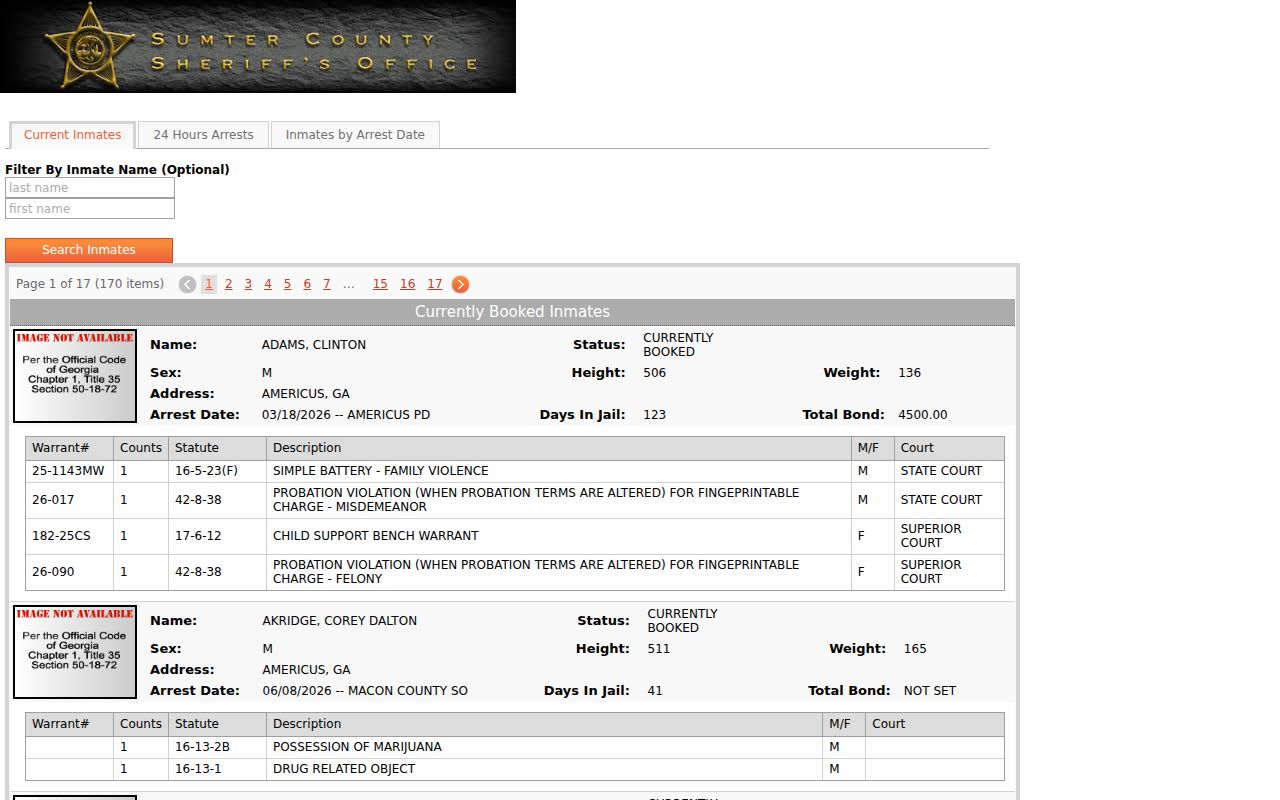
Task: Click statute 16-5-23(F)
Action: [x=206, y=471]
